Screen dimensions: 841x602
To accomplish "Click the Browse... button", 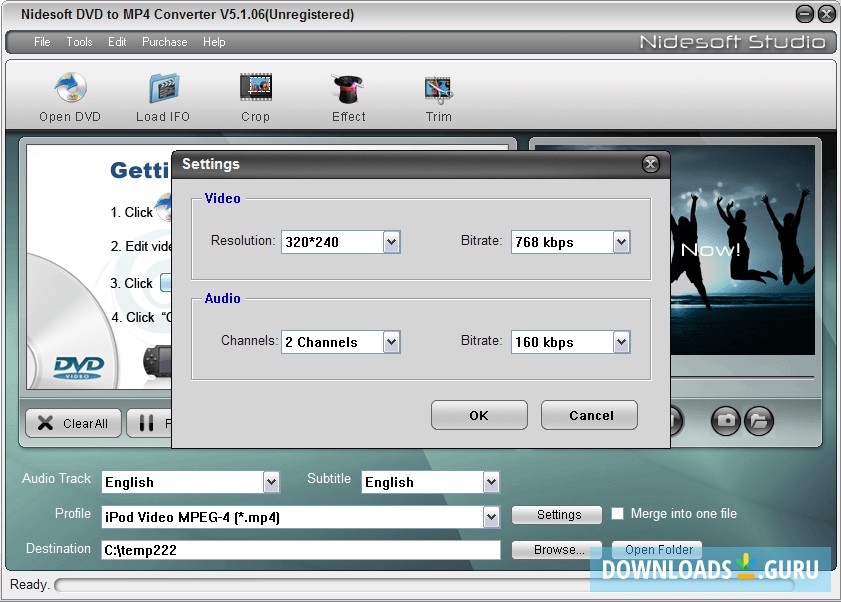I will click(557, 550).
